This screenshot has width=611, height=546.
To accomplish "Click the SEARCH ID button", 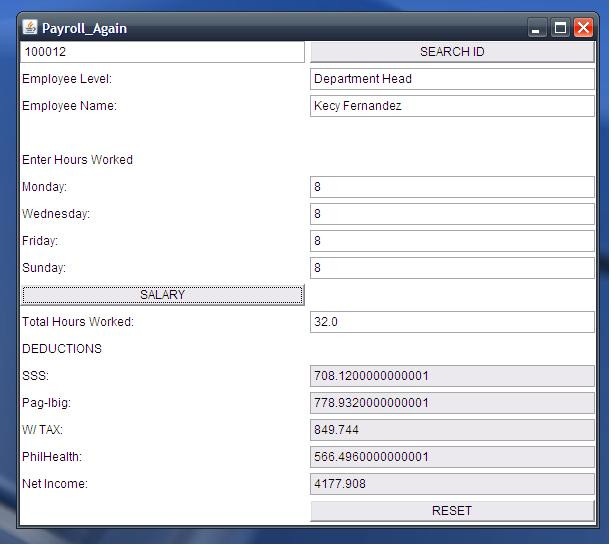I will 452,52.
